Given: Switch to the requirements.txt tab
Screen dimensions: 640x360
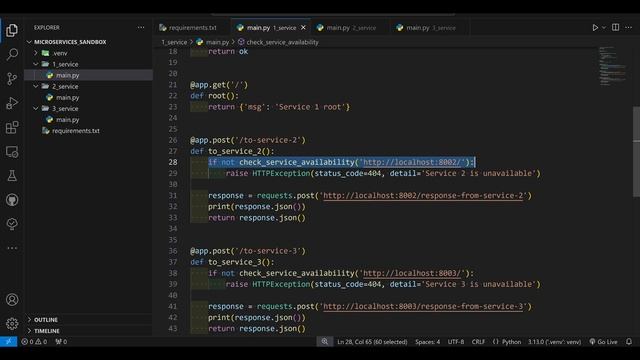Looking at the screenshot, I should (x=192, y=28).
